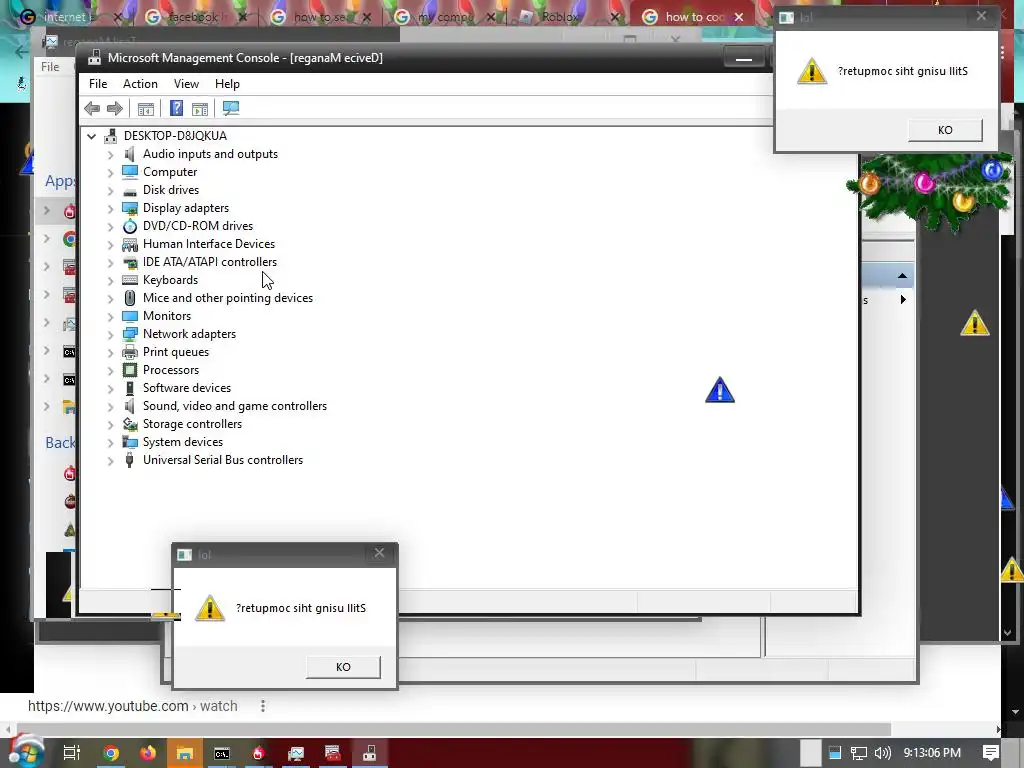Select the Keyboards text row

170,280
